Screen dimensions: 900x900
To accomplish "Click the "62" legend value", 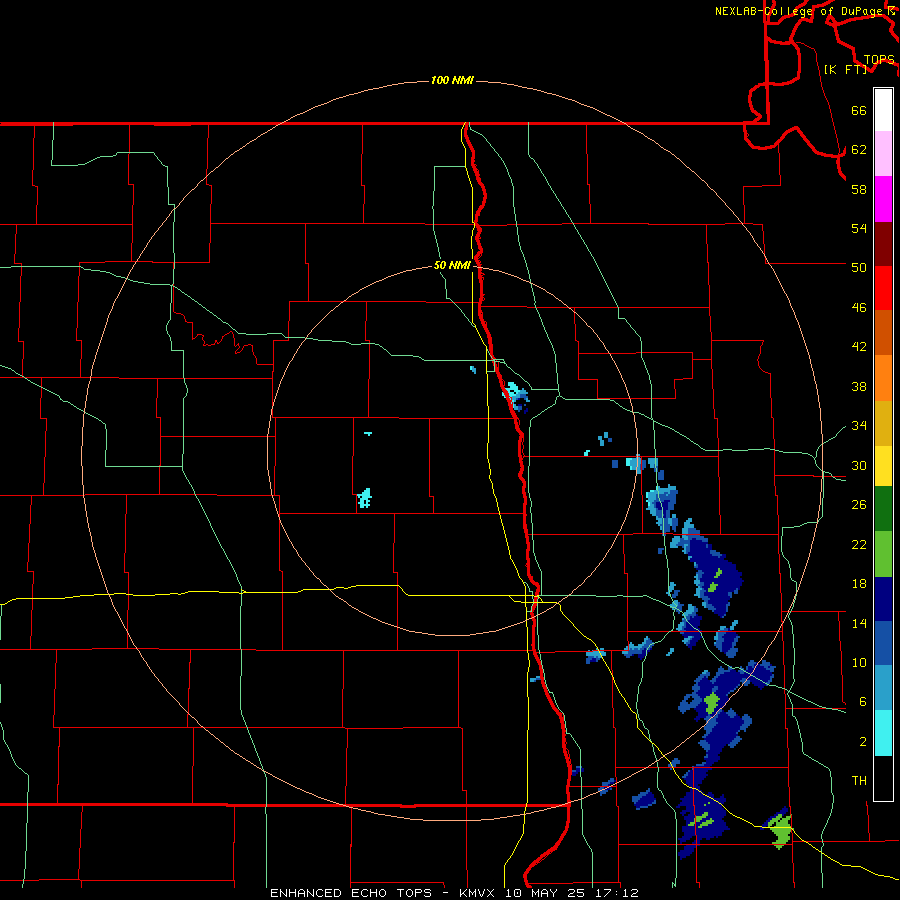I will [859, 150].
